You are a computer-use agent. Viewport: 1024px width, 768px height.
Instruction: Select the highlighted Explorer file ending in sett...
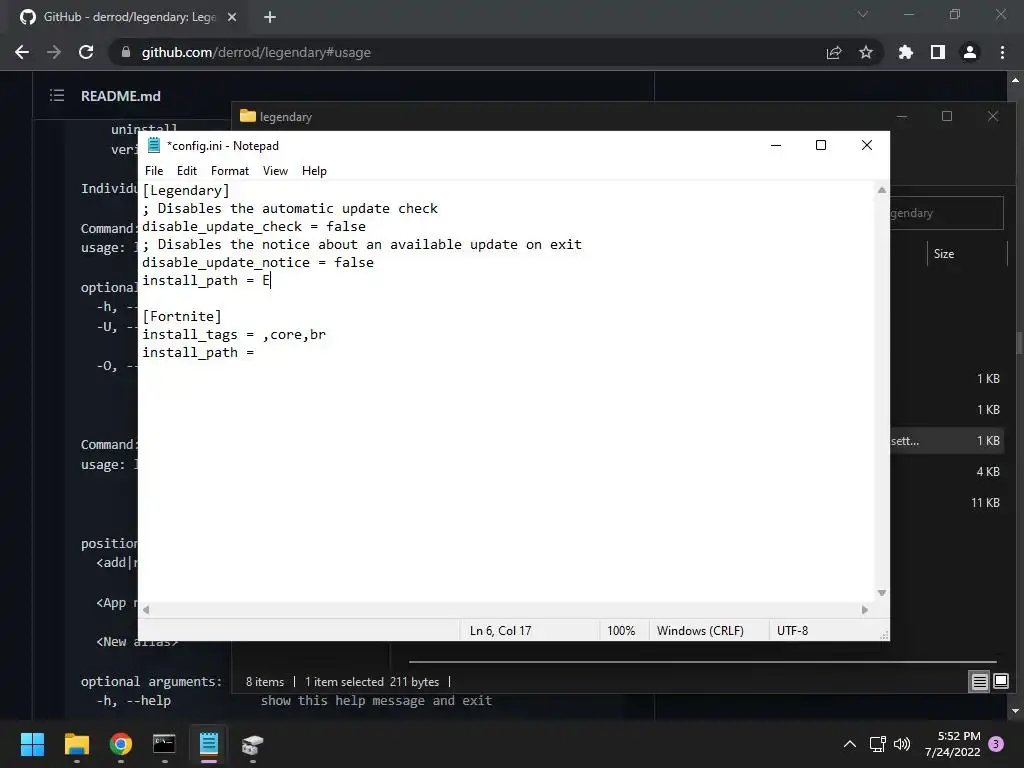point(947,441)
